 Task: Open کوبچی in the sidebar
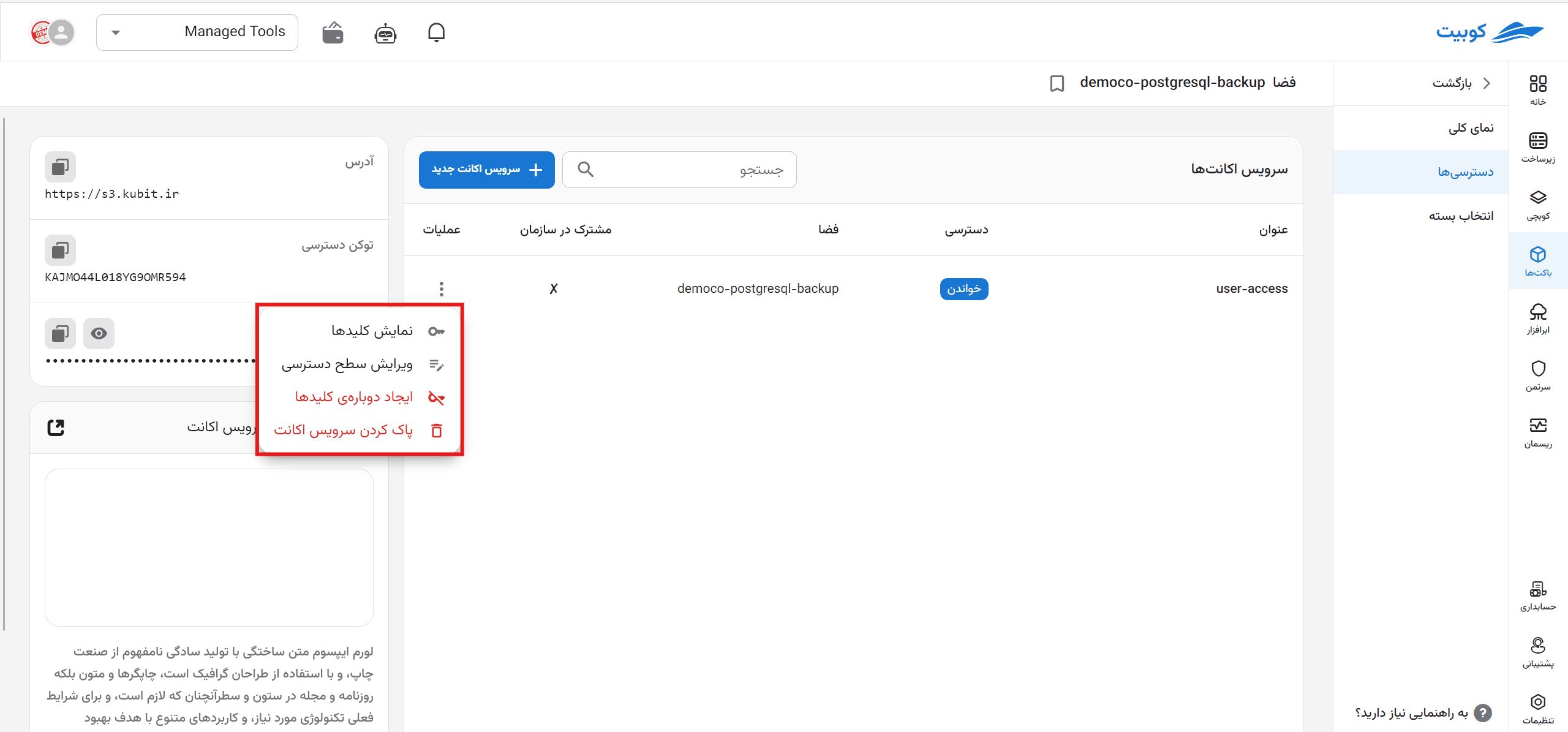point(1538,204)
